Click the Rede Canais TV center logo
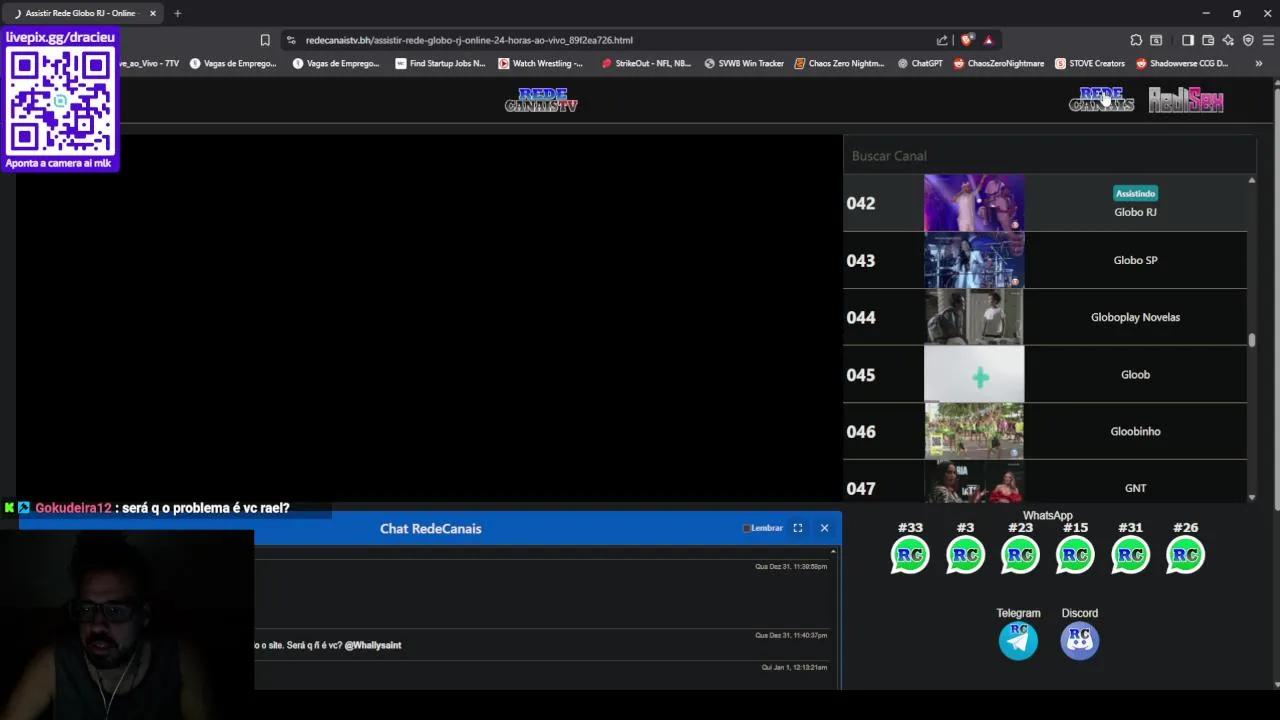The width and height of the screenshot is (1280, 720). [x=541, y=100]
